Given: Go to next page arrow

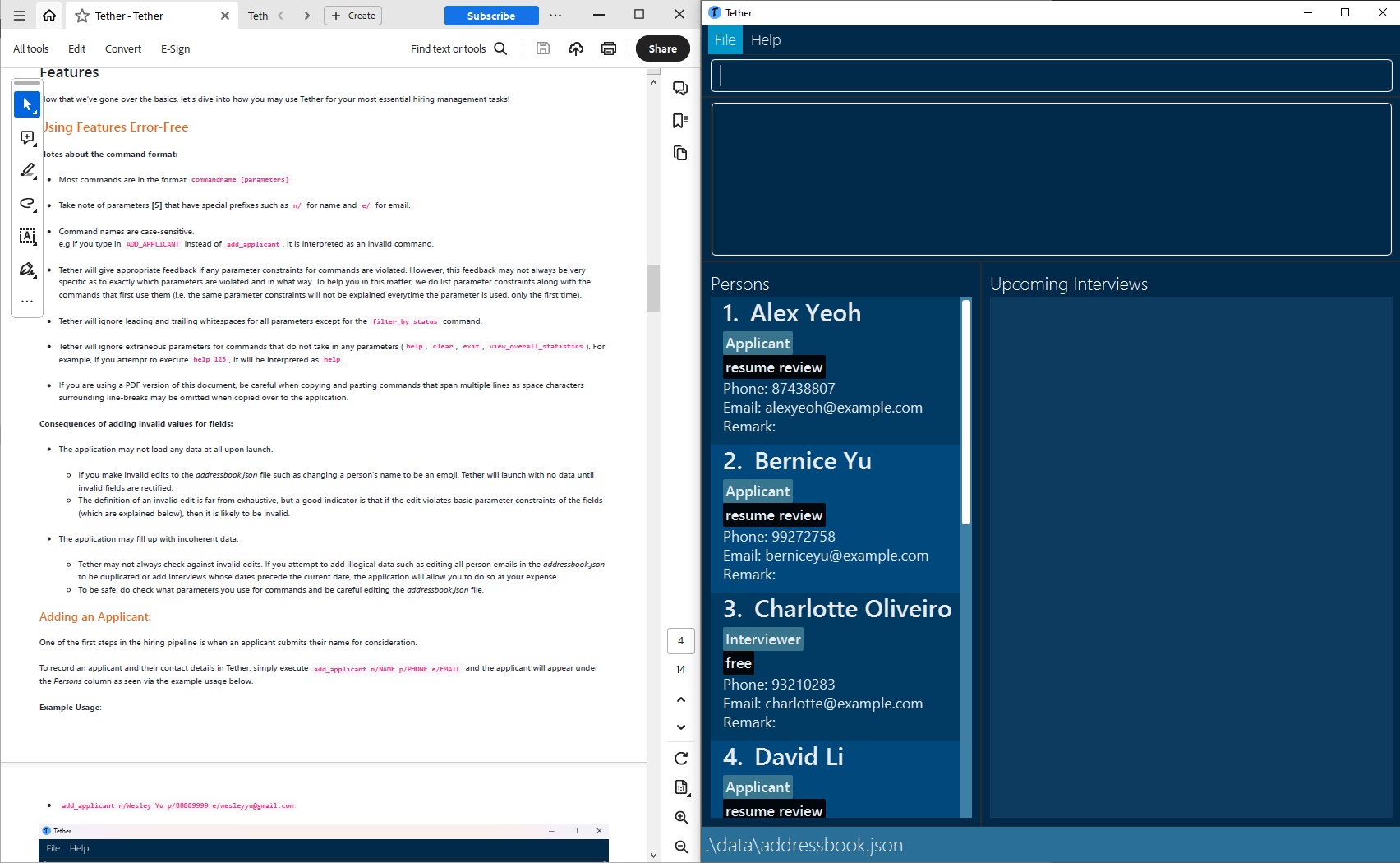Looking at the screenshot, I should click(680, 727).
